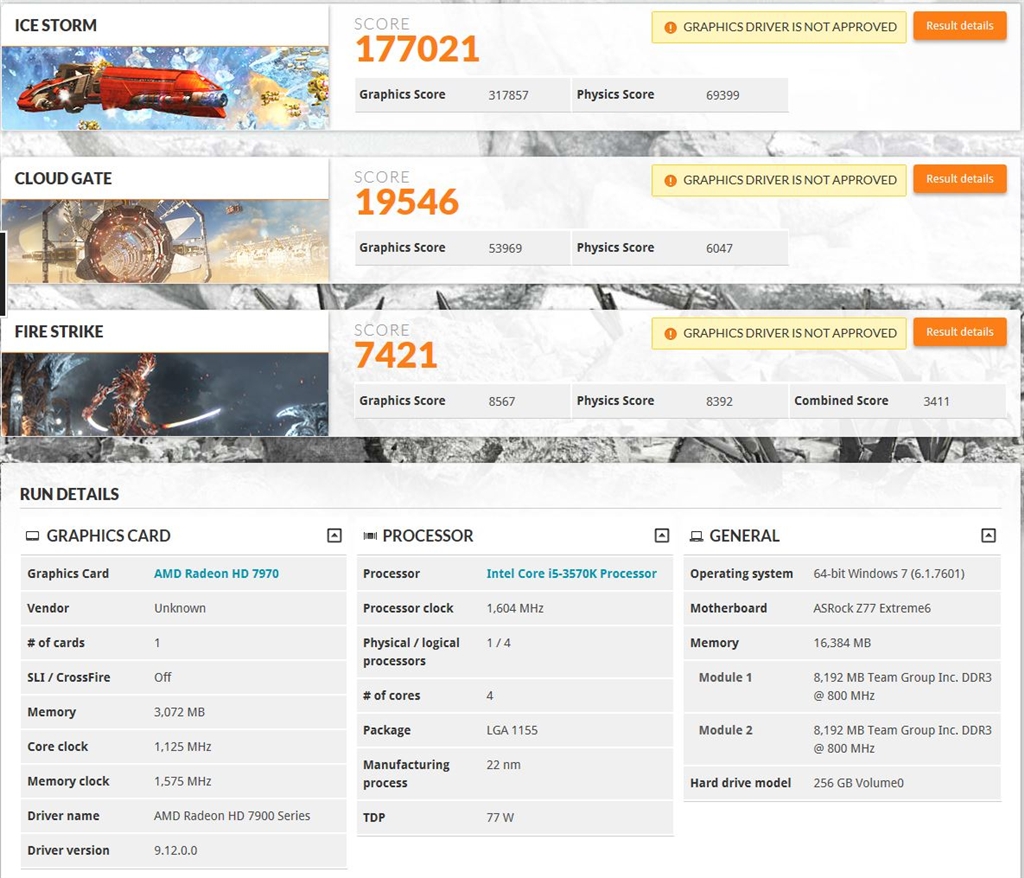The height and width of the screenshot is (878, 1024).
Task: Click the Fire Strike driver warning icon
Action: point(670,333)
